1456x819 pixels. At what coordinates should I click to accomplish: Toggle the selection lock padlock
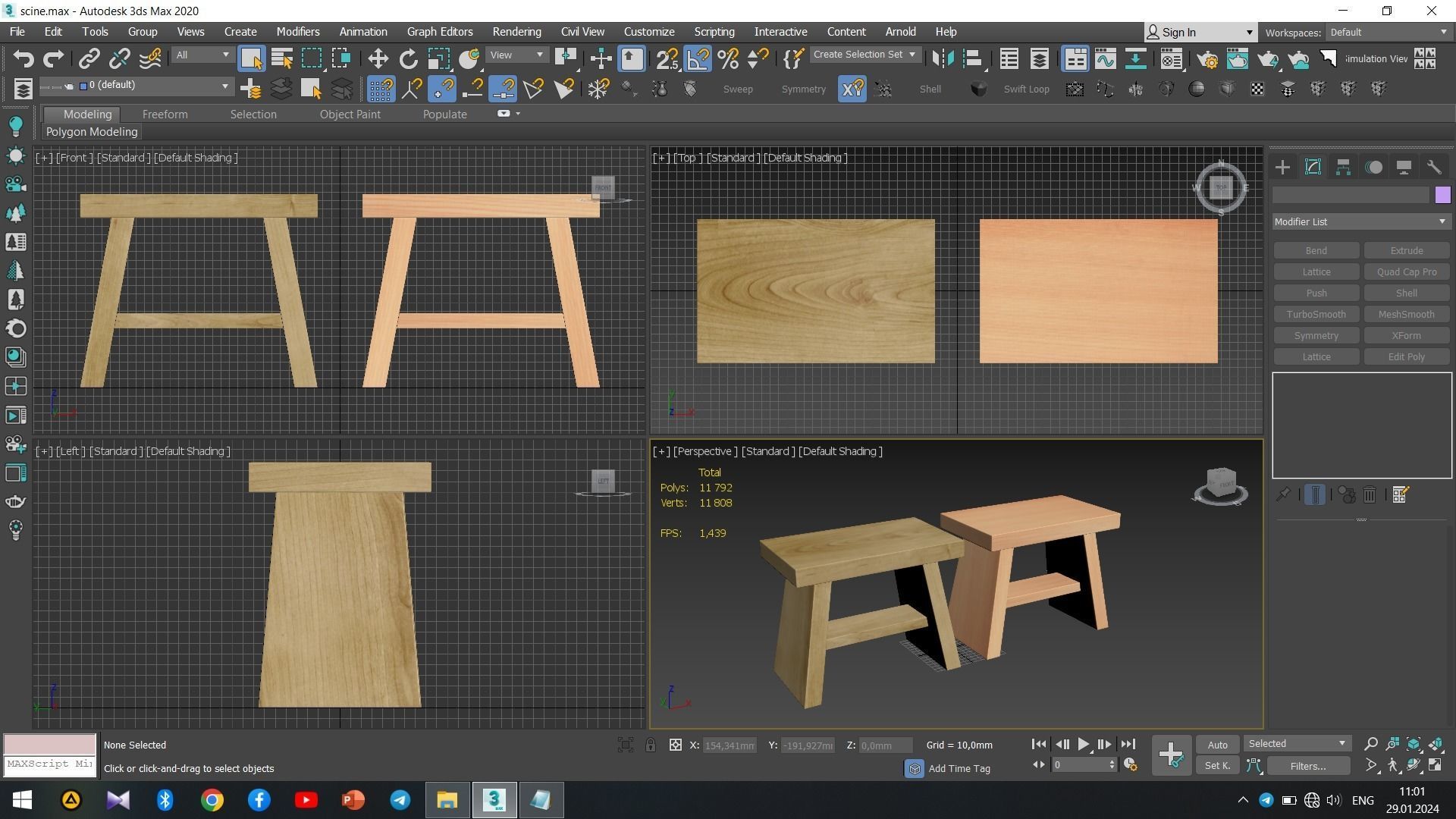point(651,745)
